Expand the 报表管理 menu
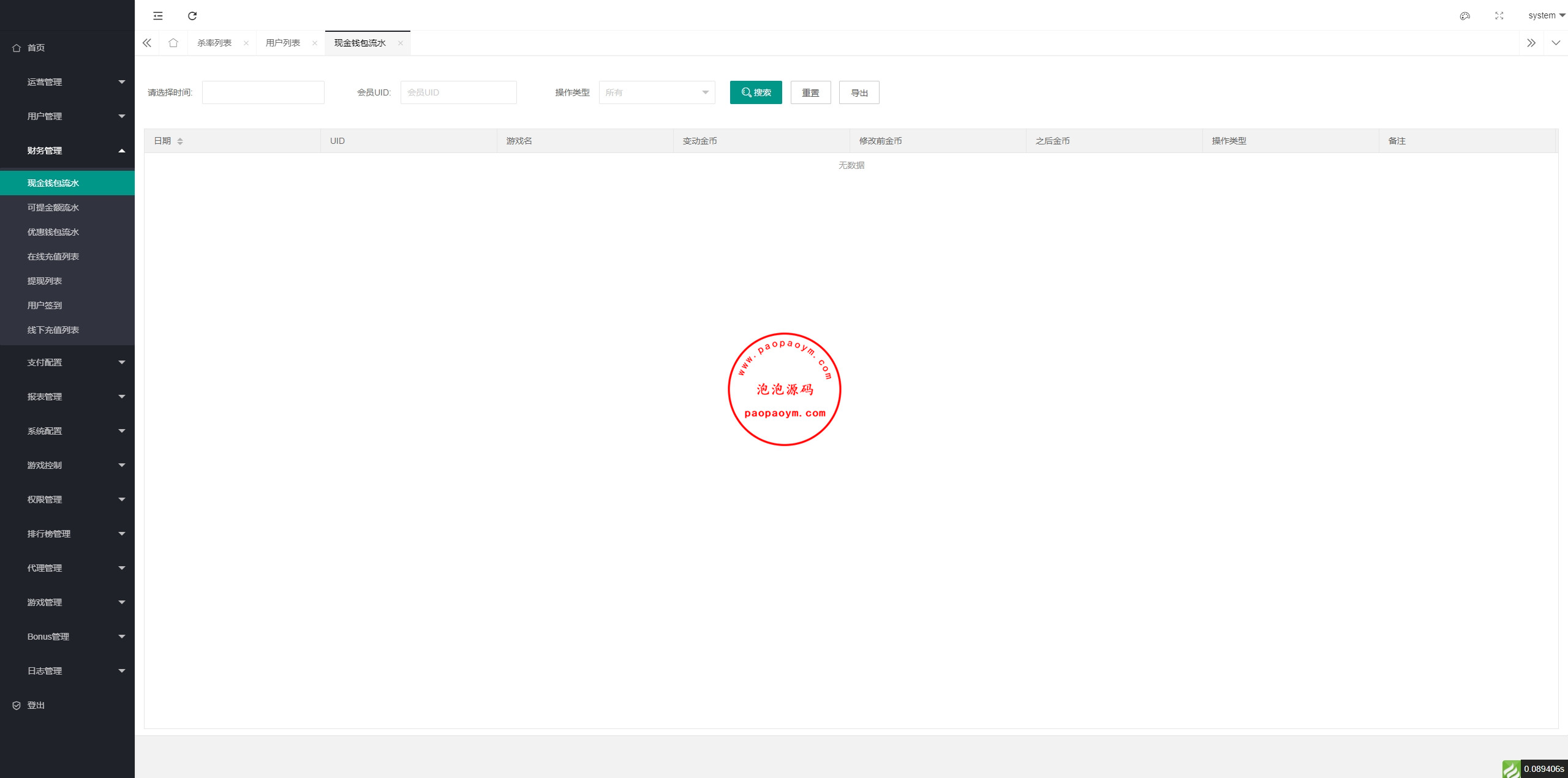The width and height of the screenshot is (1568, 778). (x=67, y=397)
